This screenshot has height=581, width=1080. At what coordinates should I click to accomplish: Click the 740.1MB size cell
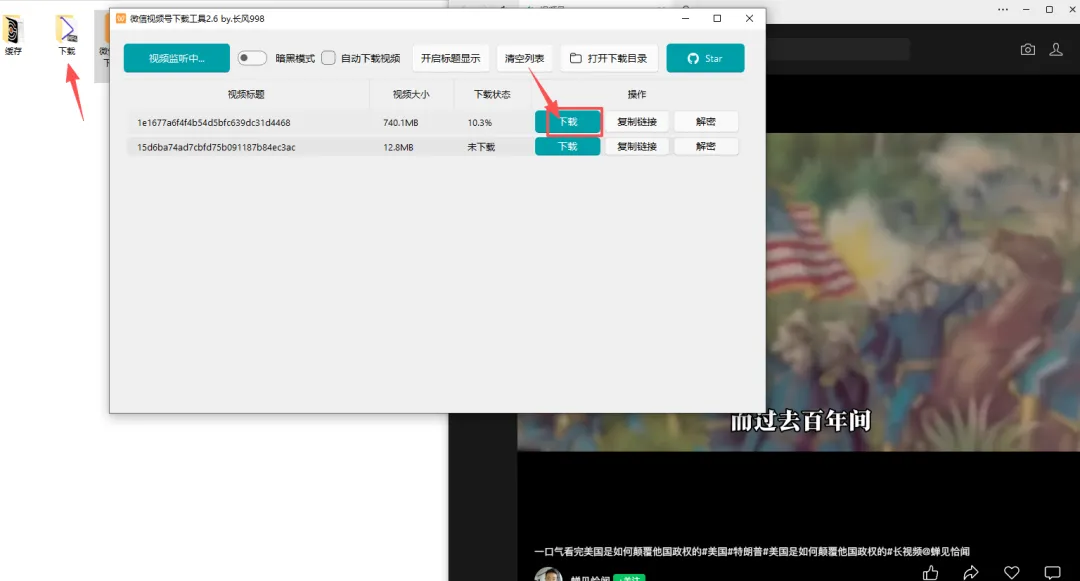pos(400,123)
